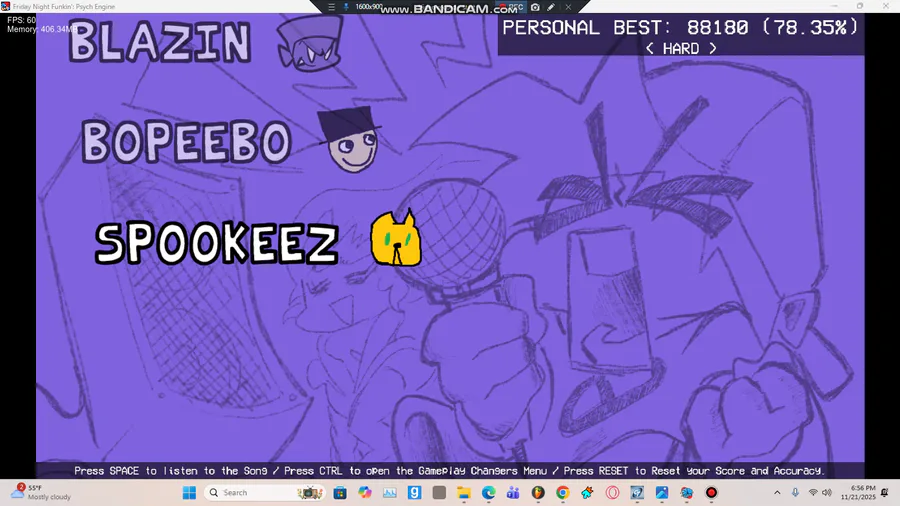Open the gray square taskbar app

point(439,492)
